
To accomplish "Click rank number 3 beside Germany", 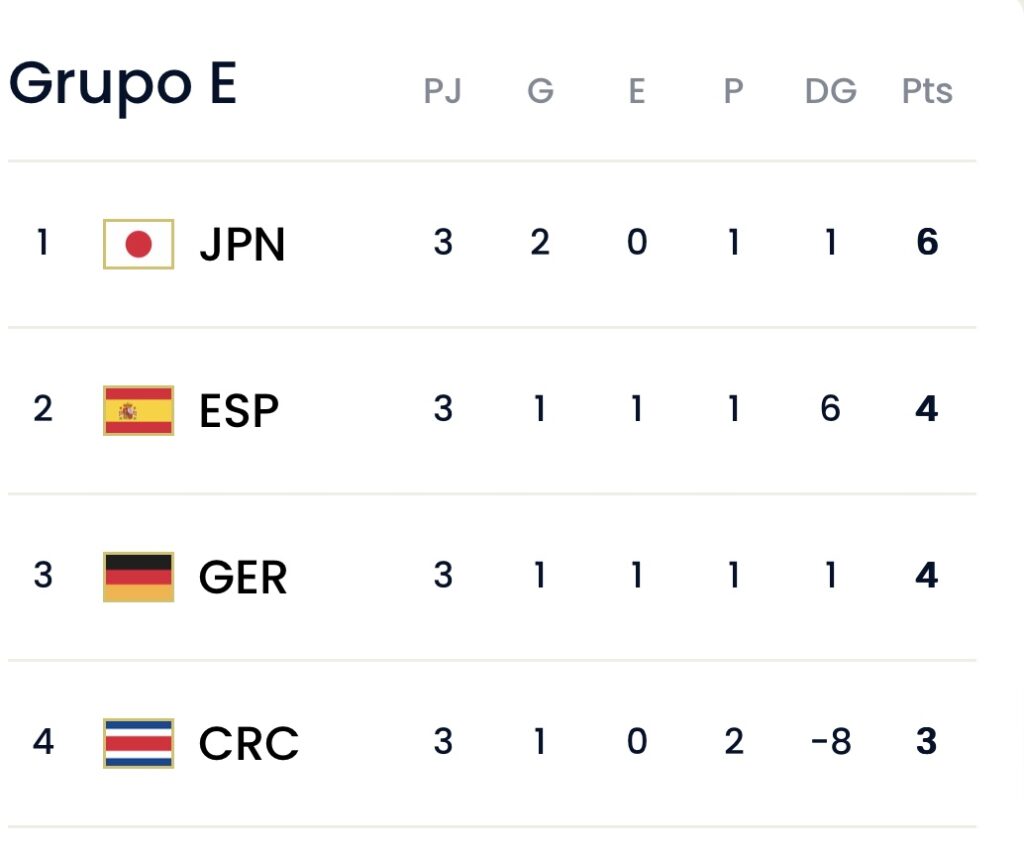I will pos(43,575).
